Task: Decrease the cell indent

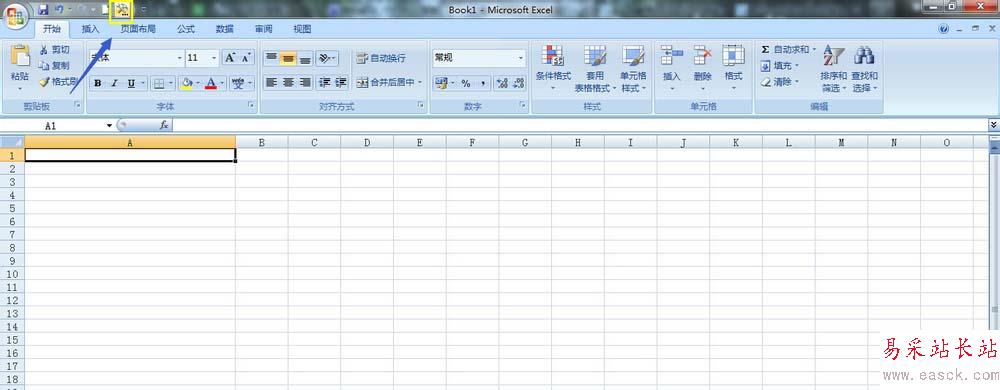Action: 325,82
